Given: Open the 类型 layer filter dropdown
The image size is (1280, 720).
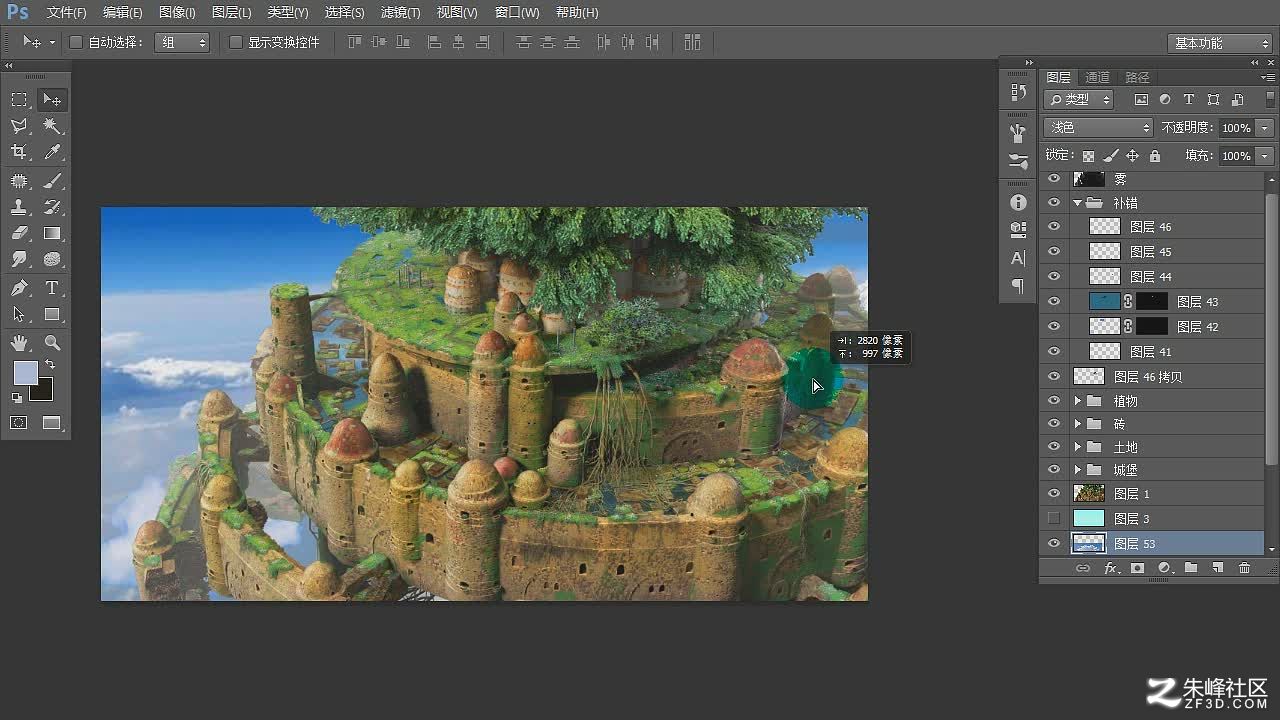Looking at the screenshot, I should (1079, 100).
